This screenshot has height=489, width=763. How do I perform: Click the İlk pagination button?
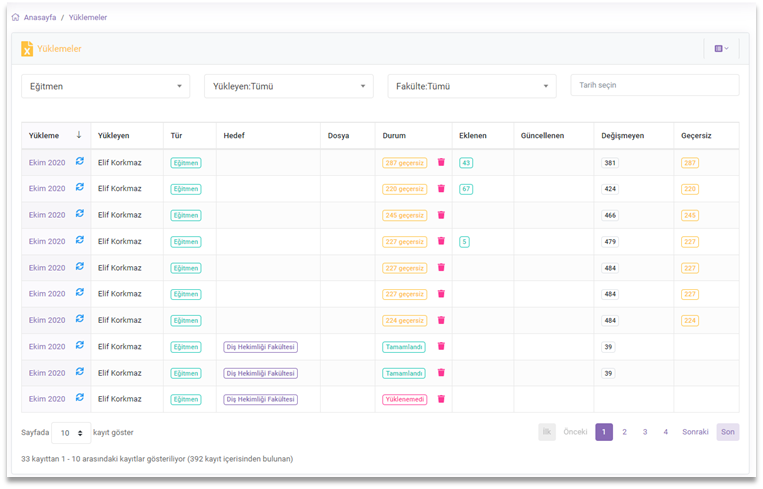tap(547, 432)
